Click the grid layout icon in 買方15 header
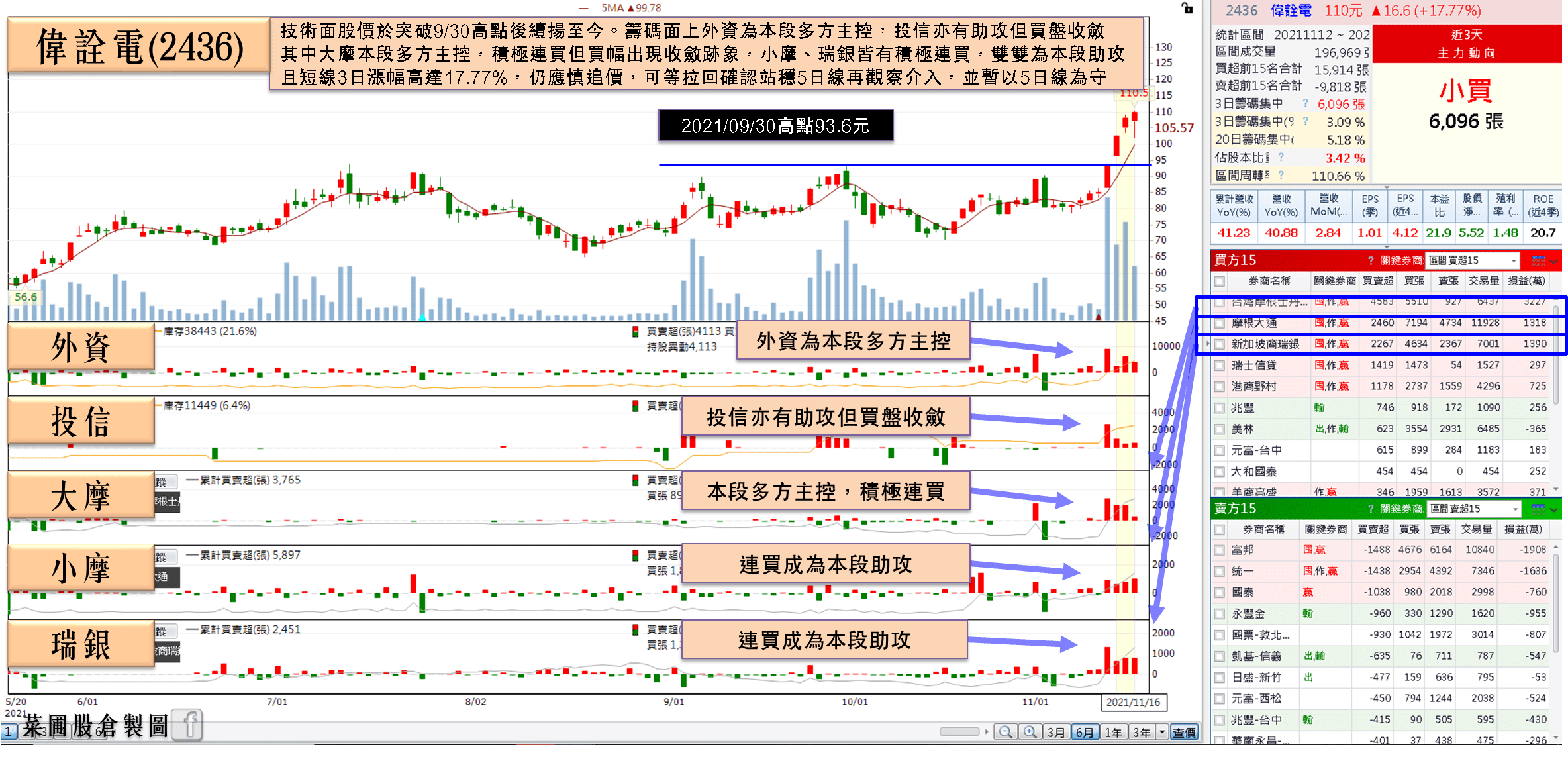The height and width of the screenshot is (761, 1568). click(x=1538, y=260)
